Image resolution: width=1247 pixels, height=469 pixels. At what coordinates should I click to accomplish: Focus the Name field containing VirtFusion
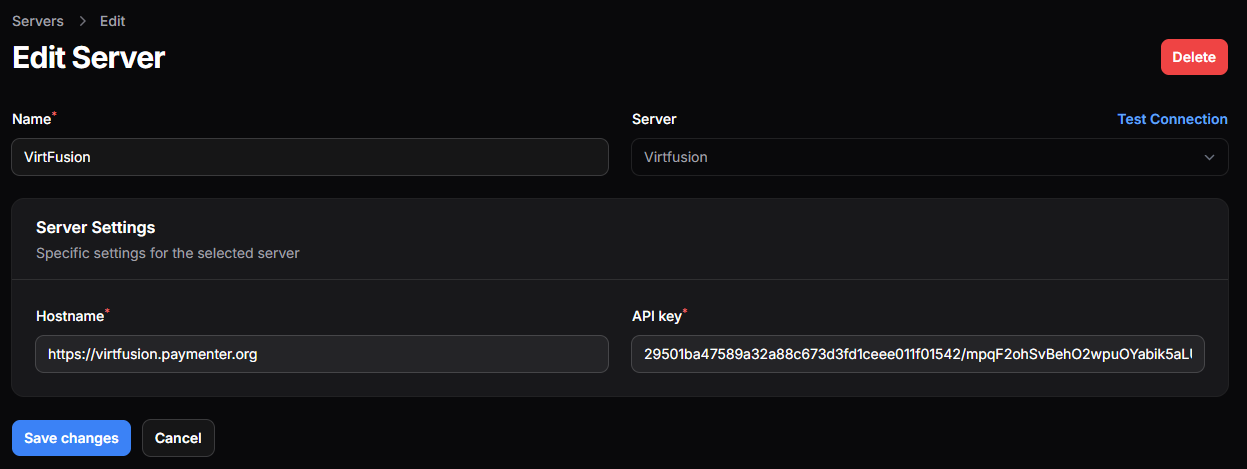(310, 157)
